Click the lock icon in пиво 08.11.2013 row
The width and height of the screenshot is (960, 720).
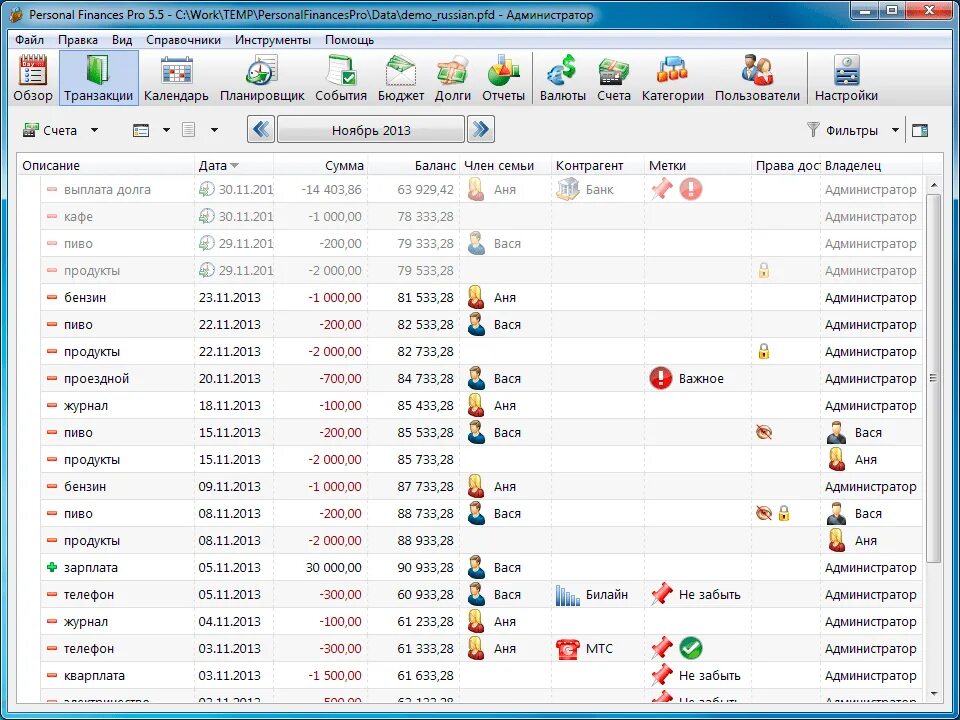pos(784,513)
